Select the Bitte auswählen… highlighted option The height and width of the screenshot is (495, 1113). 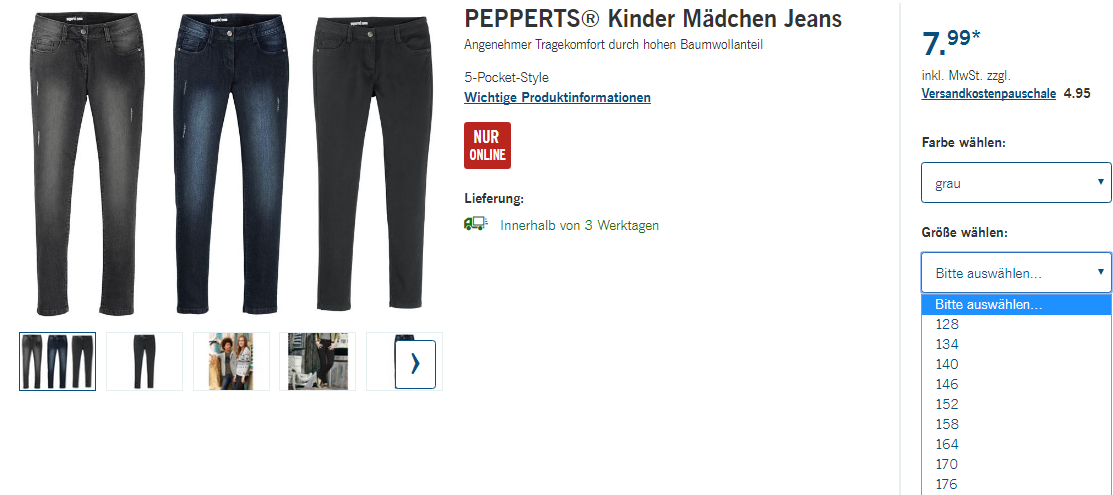(1016, 305)
